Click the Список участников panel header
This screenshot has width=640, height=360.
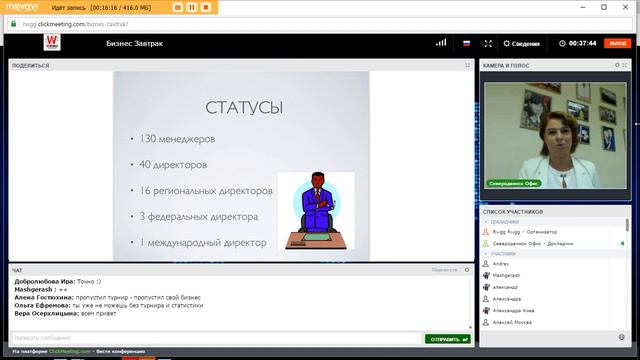point(554,212)
